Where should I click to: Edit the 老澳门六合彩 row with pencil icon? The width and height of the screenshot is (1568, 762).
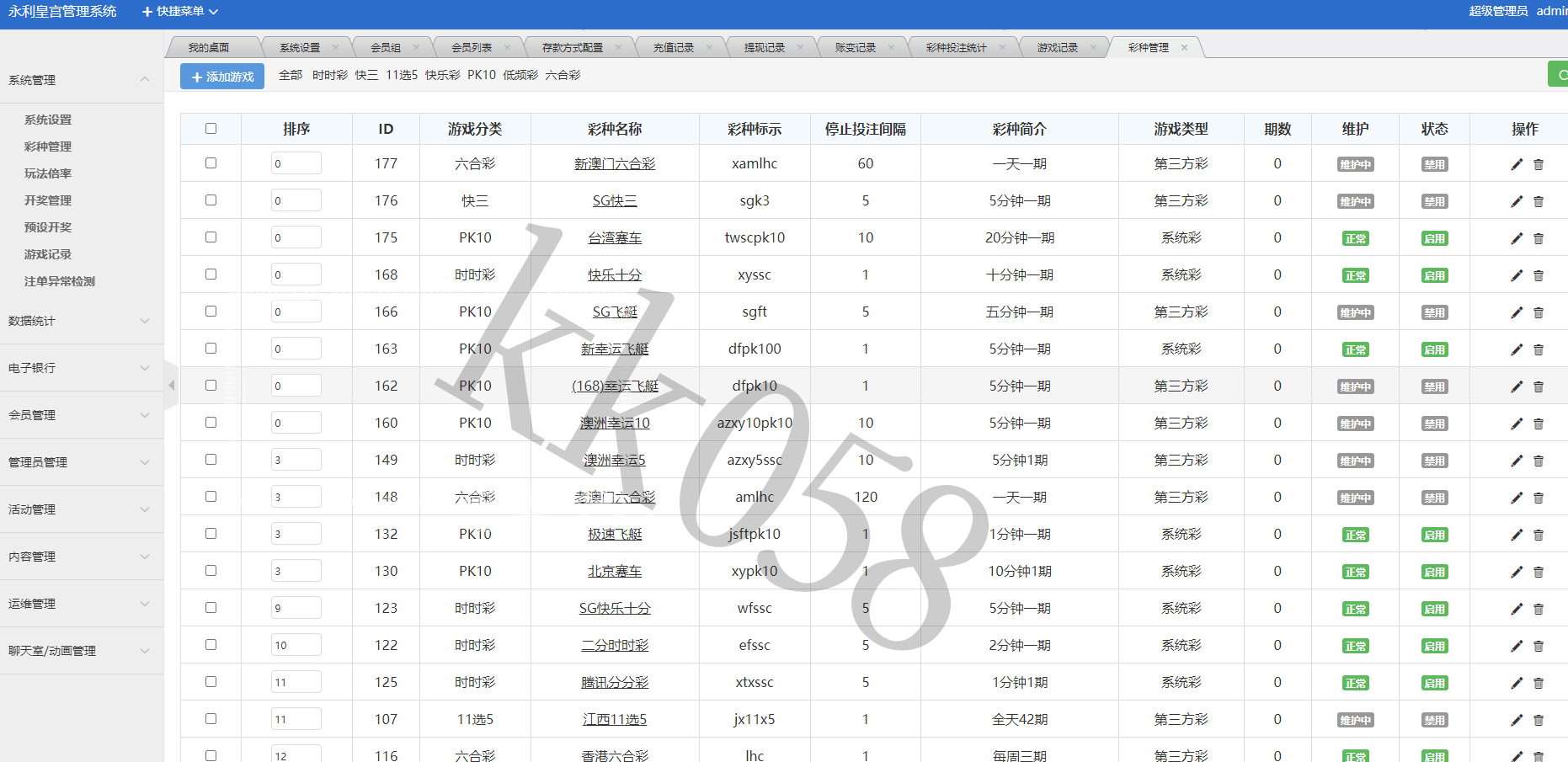coord(1517,498)
